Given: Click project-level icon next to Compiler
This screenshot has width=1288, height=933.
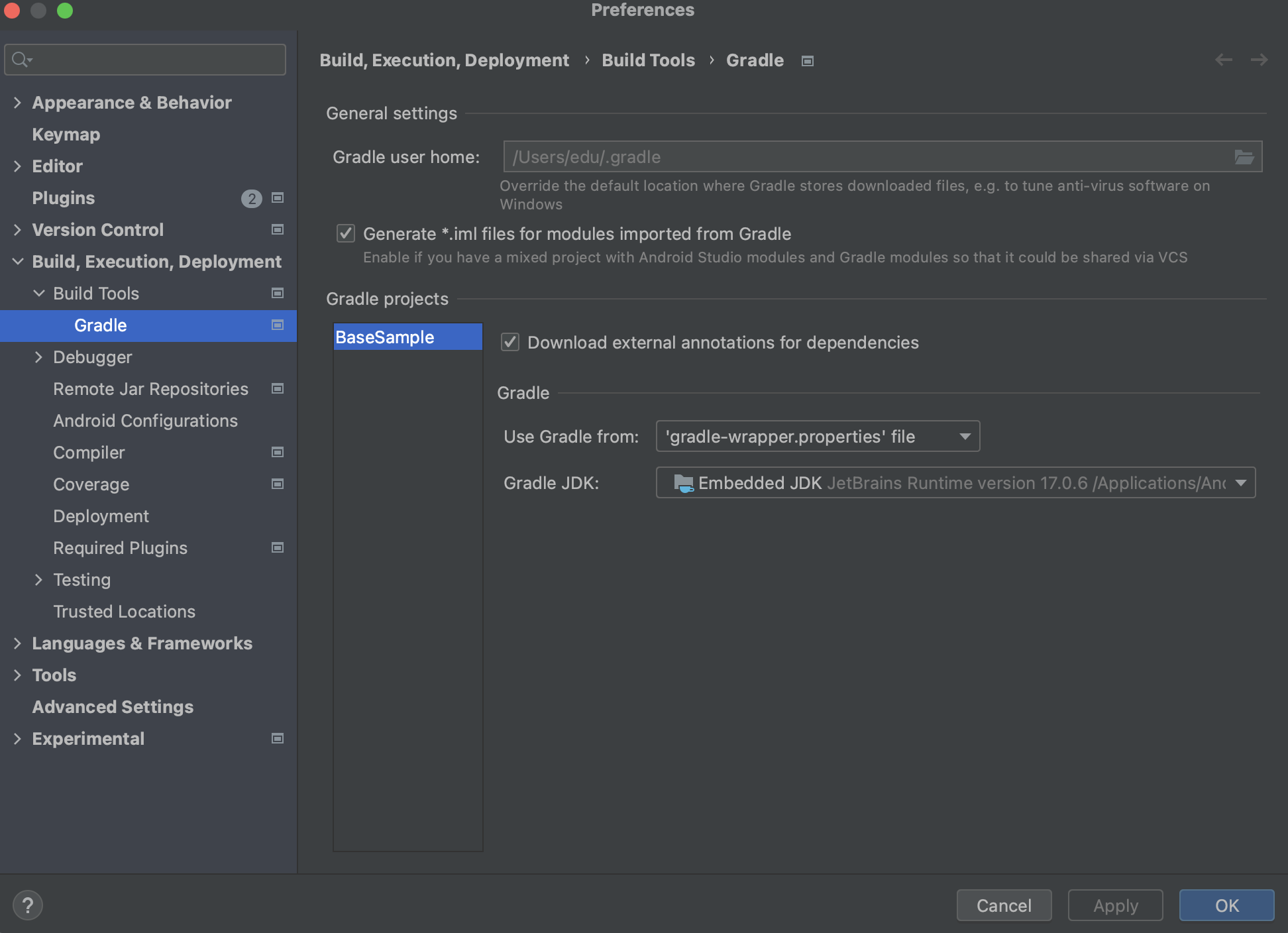Looking at the screenshot, I should [278, 452].
